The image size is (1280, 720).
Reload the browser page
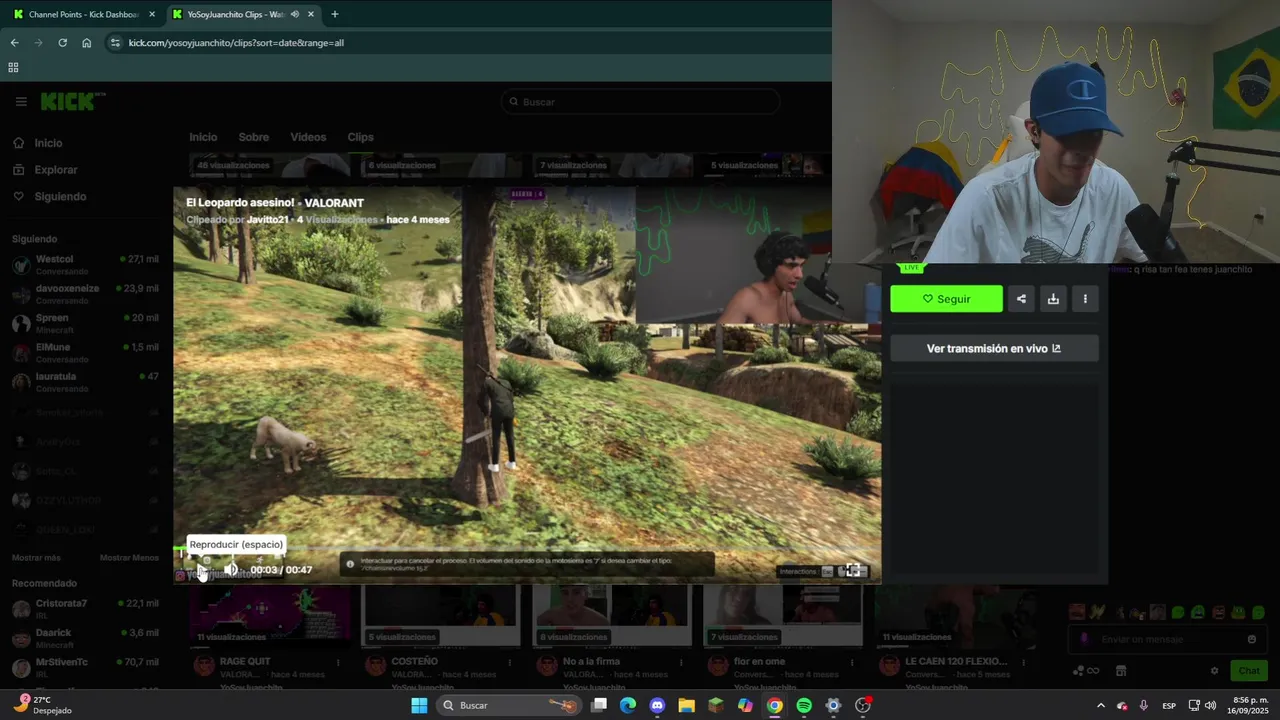[x=62, y=43]
